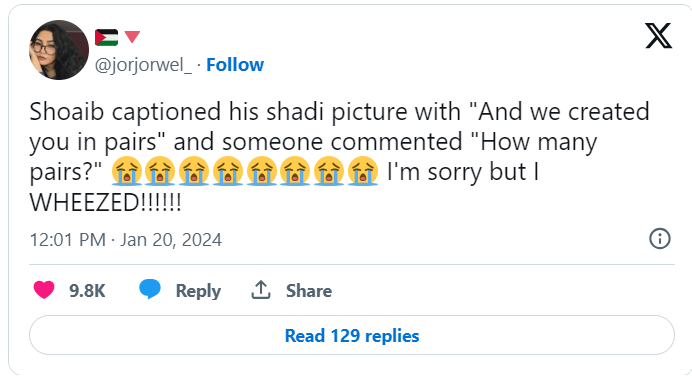The image size is (692, 377).
Task: Open the @jorjorwel_ handle link
Action: [143, 65]
